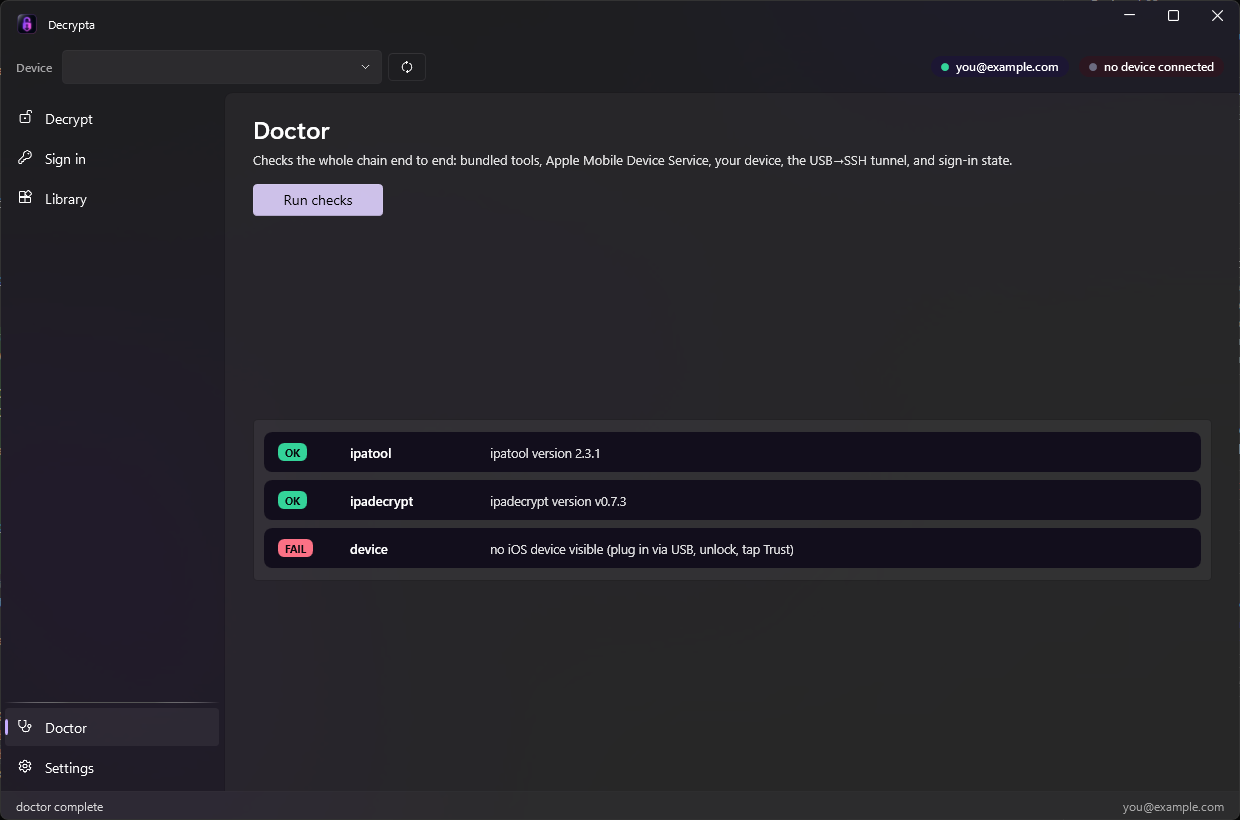Run the Doctor checks

point(318,200)
